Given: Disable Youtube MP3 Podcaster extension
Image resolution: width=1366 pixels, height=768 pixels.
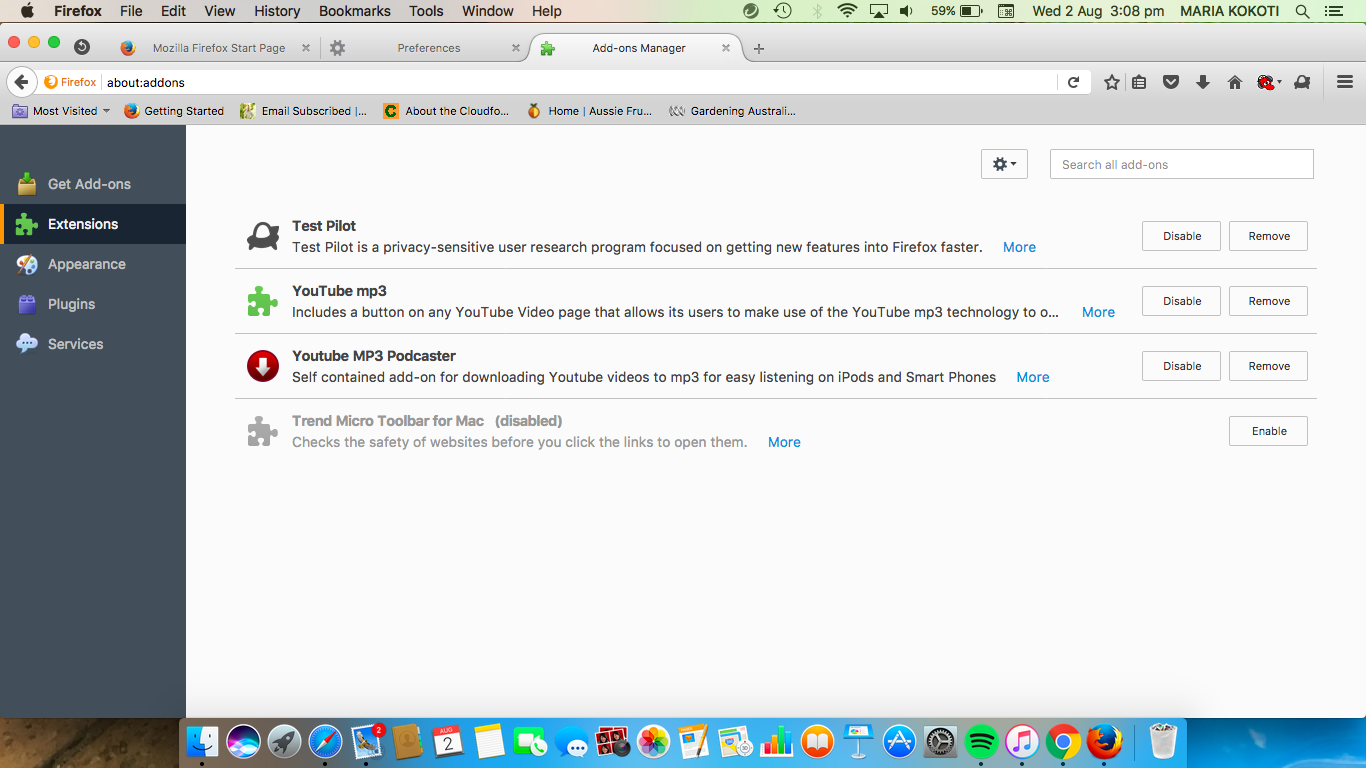Looking at the screenshot, I should (x=1182, y=366).
